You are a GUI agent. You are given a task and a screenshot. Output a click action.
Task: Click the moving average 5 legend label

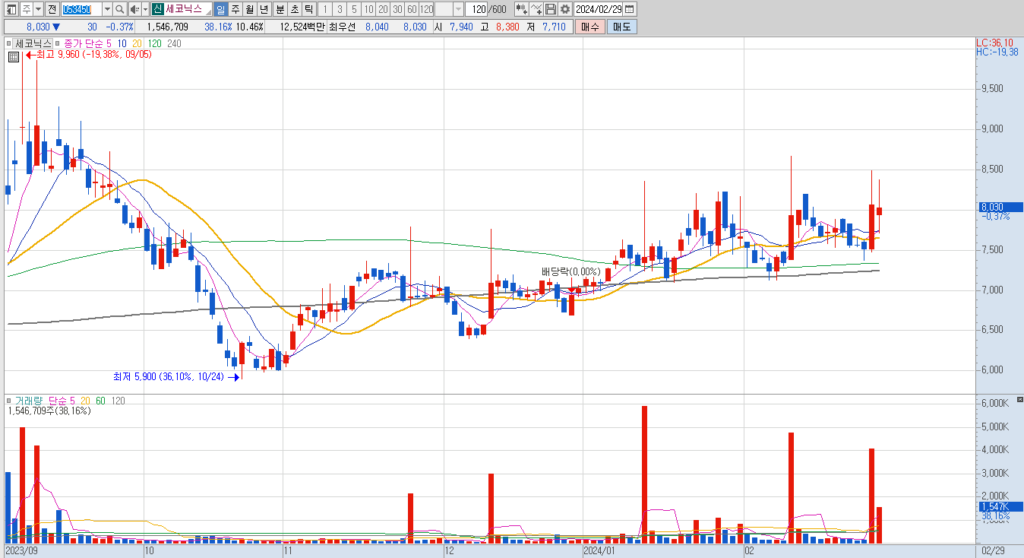[x=108, y=44]
